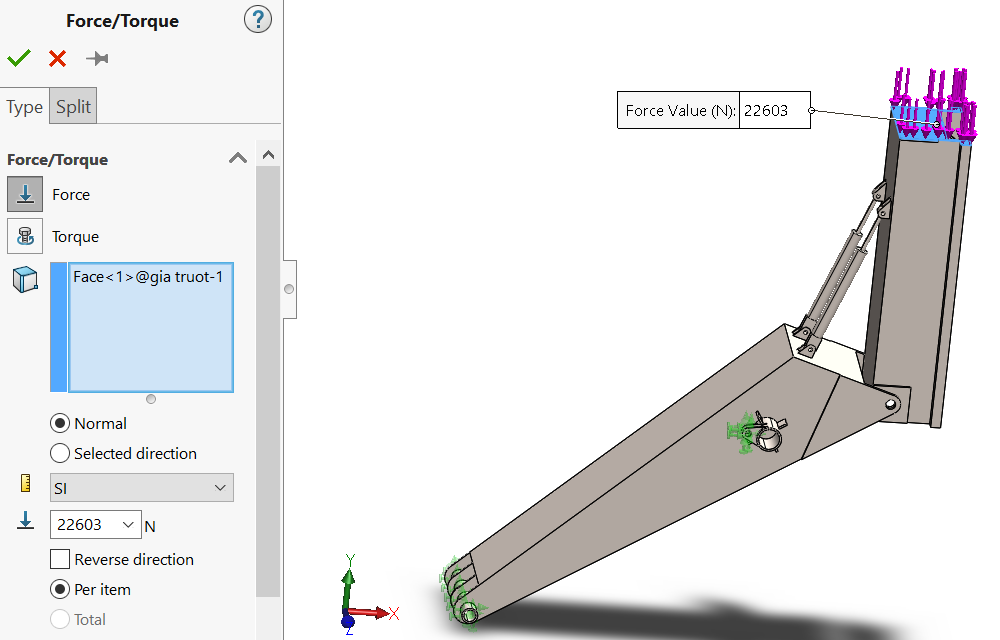Viewport: 1000px width, 640px height.
Task: Click the pushpin keep-visible icon
Action: [97, 59]
